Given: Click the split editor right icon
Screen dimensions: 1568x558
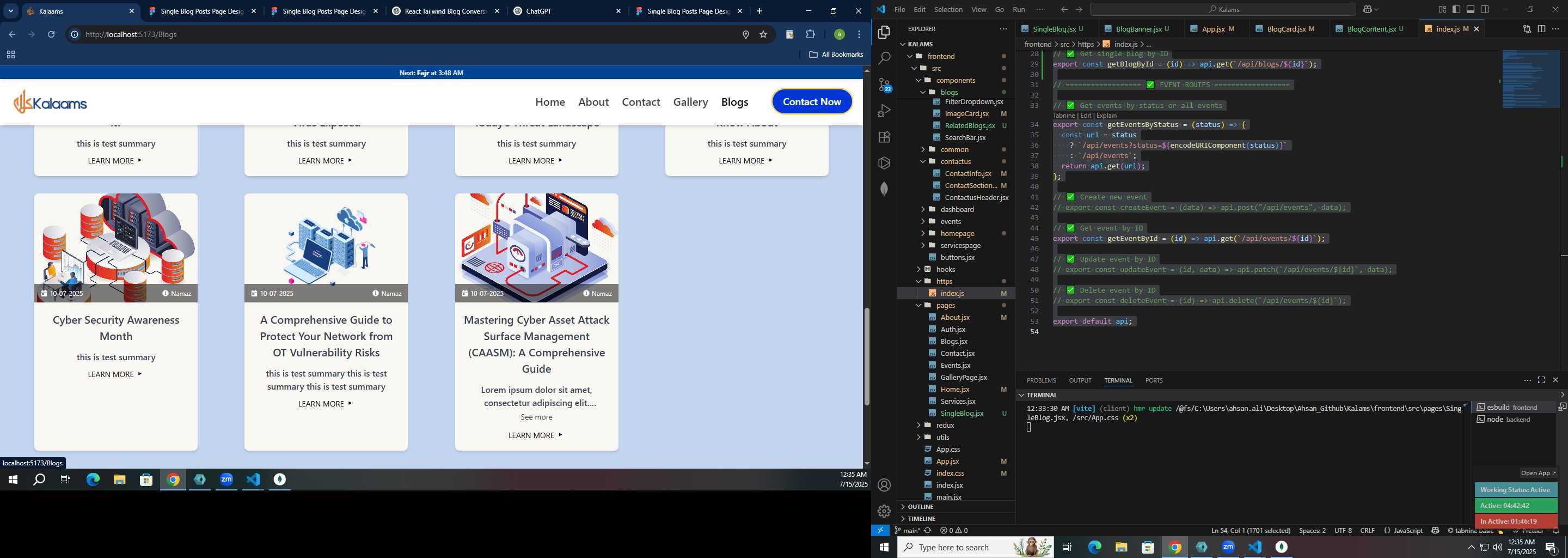Looking at the screenshot, I should pos(1541,29).
